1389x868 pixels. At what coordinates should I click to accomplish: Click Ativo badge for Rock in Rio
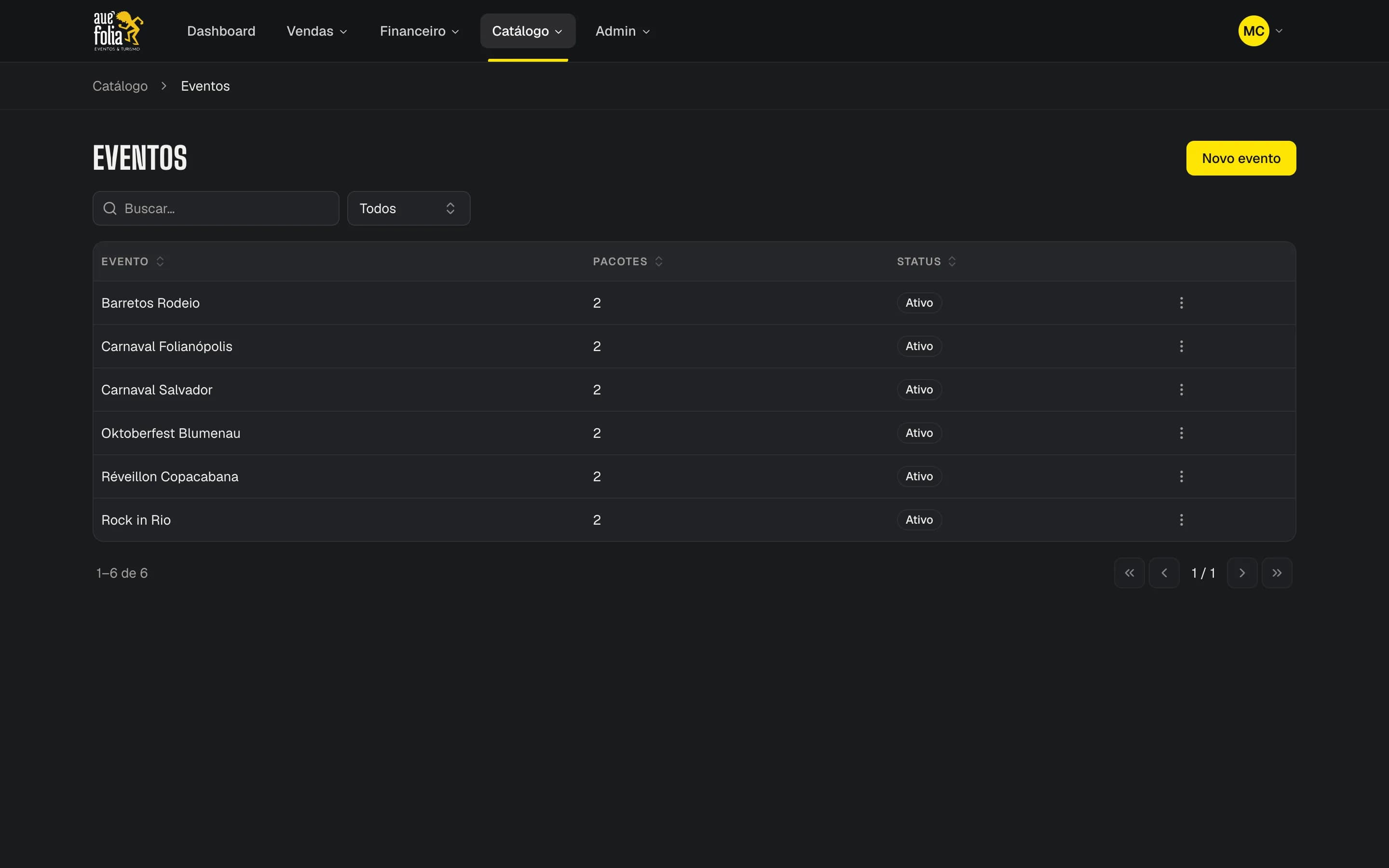pos(919,520)
